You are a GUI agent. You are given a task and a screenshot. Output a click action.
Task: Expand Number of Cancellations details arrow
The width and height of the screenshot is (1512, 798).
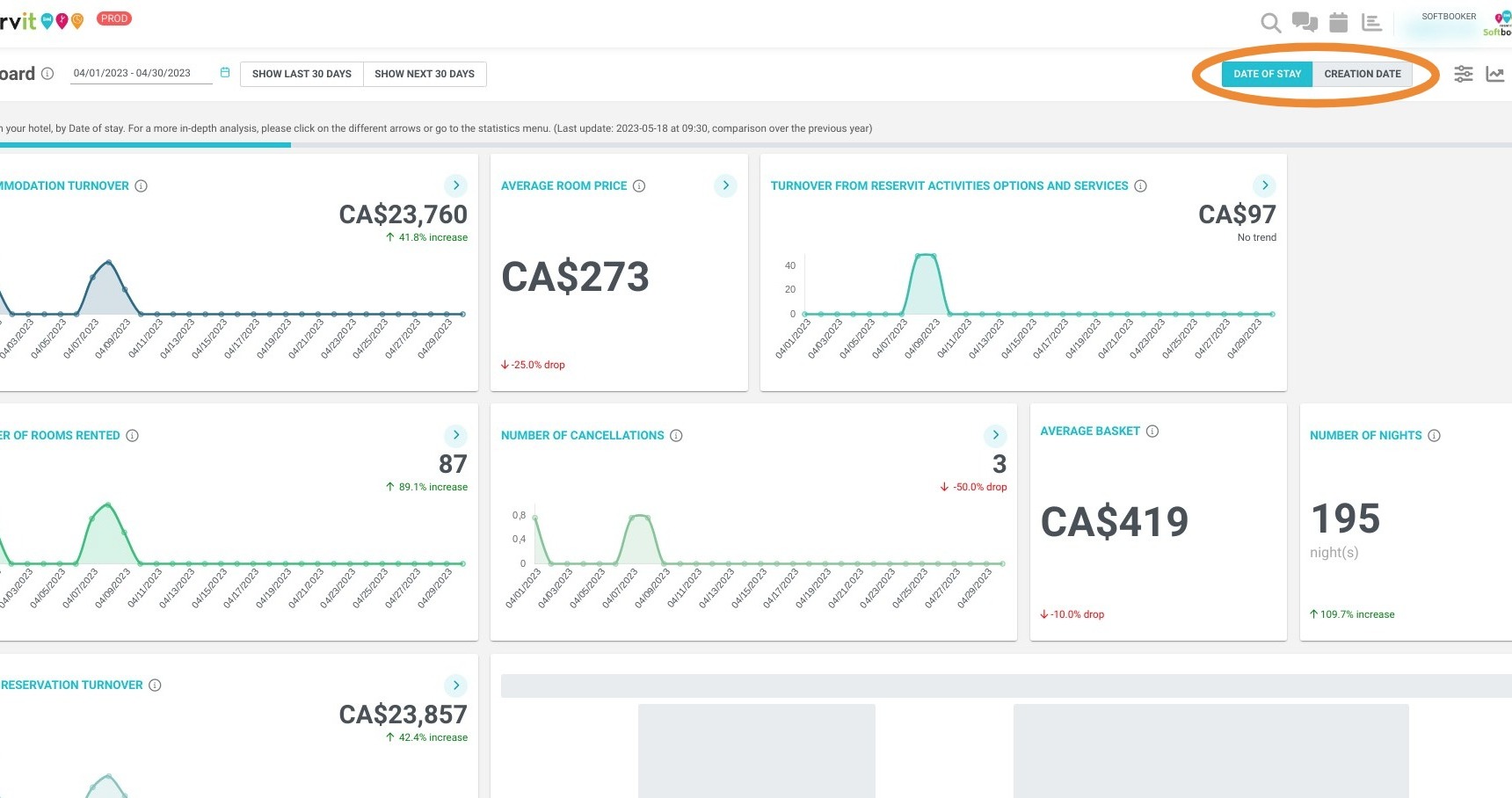[995, 435]
